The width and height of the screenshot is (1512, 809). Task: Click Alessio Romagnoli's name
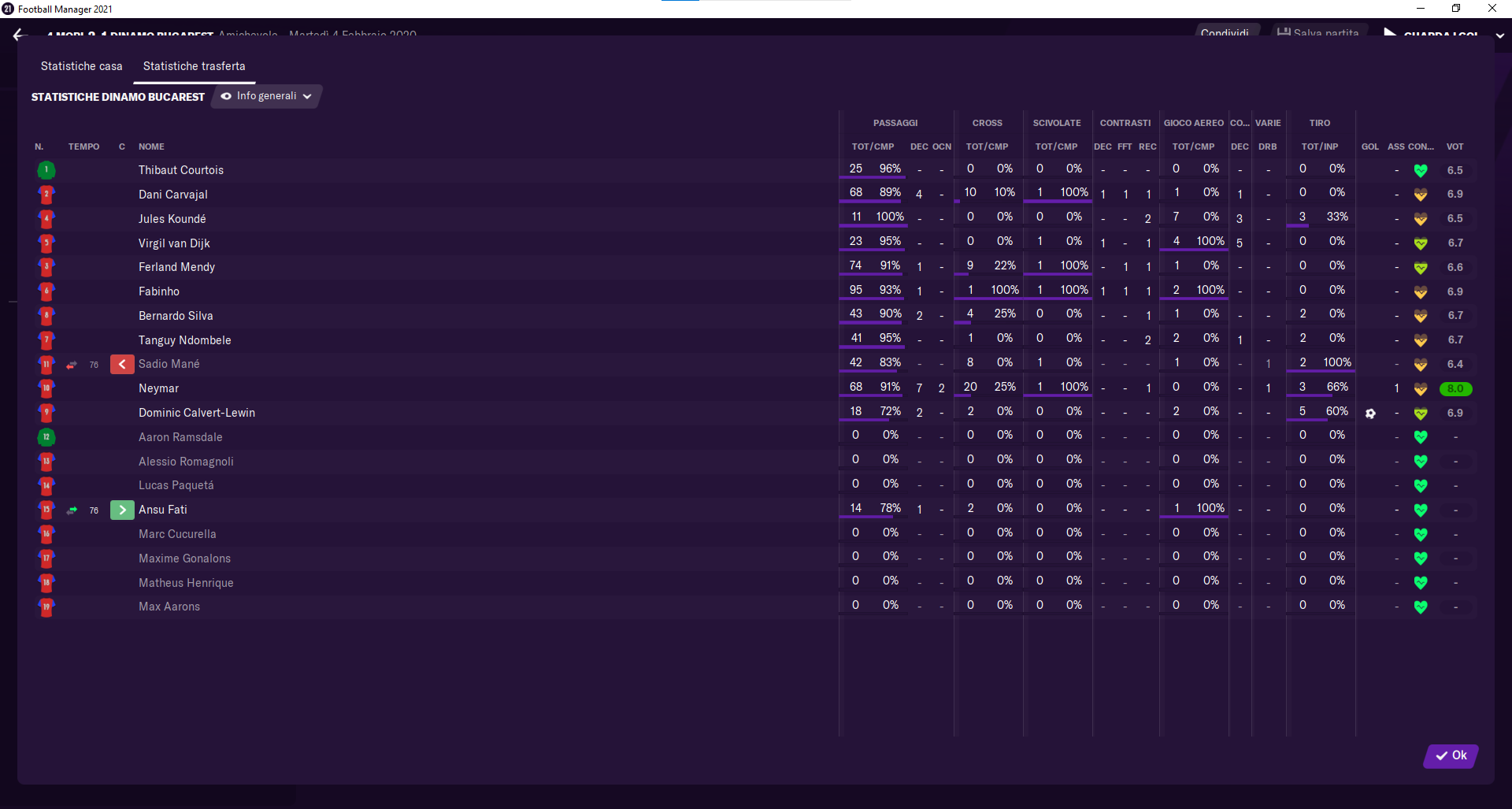point(186,462)
